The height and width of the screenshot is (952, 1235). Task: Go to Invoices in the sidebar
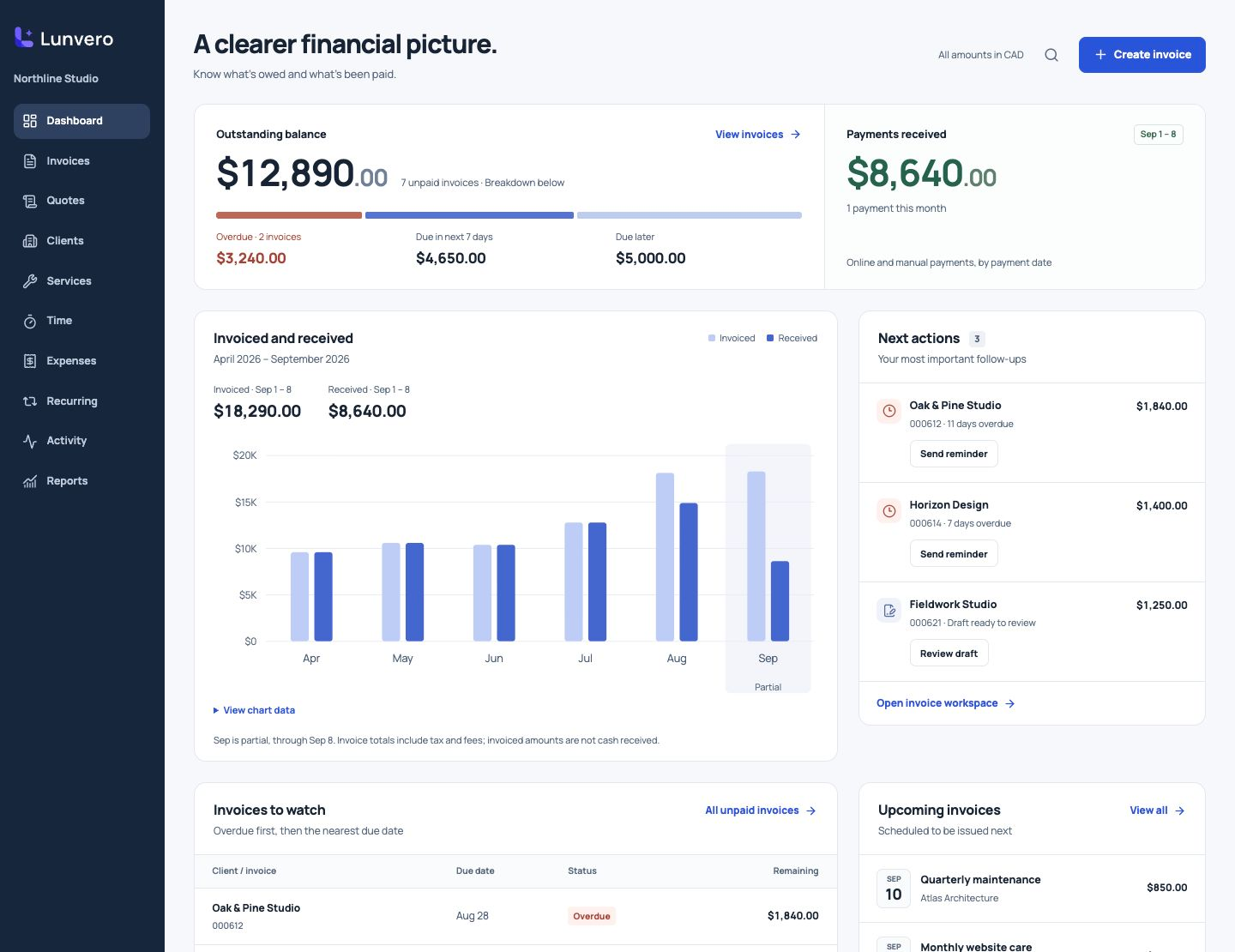tap(81, 161)
